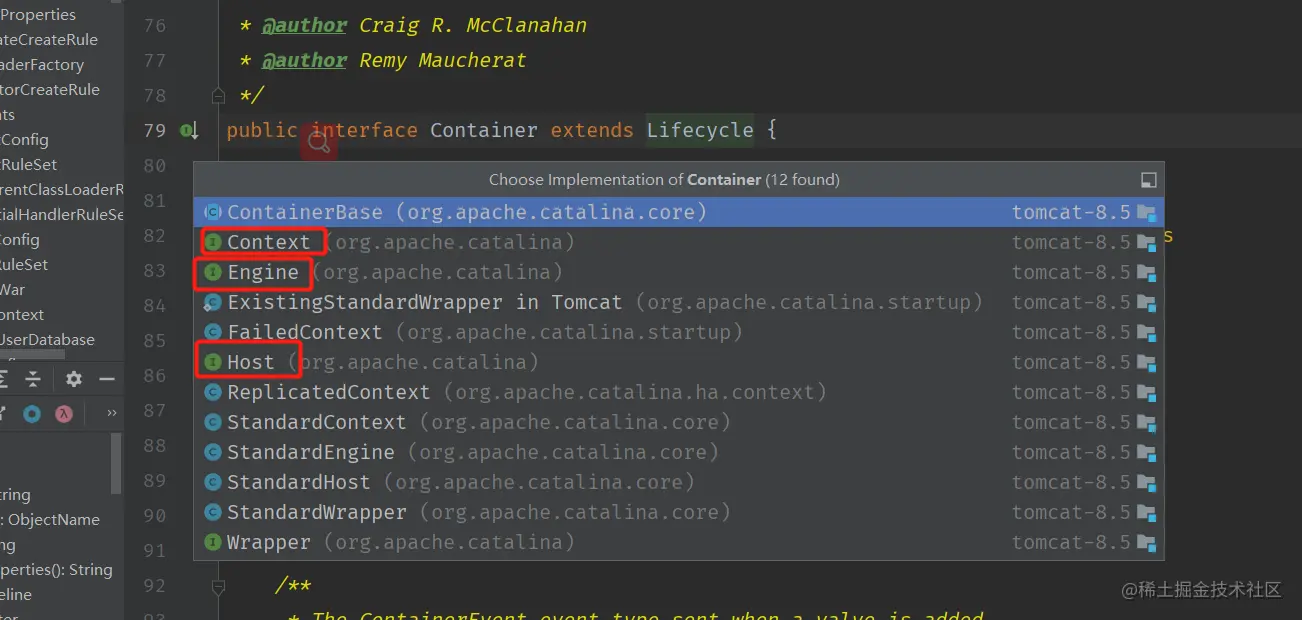Screen dimensions: 1302x620
Task: Click the @author tag before Remy Maucherat
Action: [305, 60]
